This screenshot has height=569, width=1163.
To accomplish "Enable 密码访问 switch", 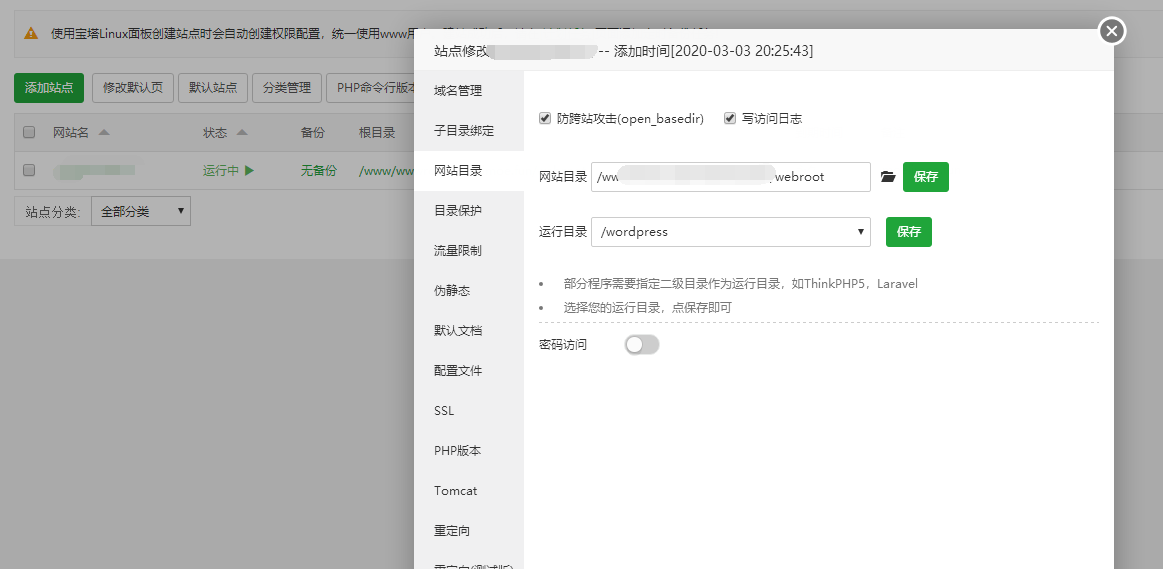I will tap(642, 344).
